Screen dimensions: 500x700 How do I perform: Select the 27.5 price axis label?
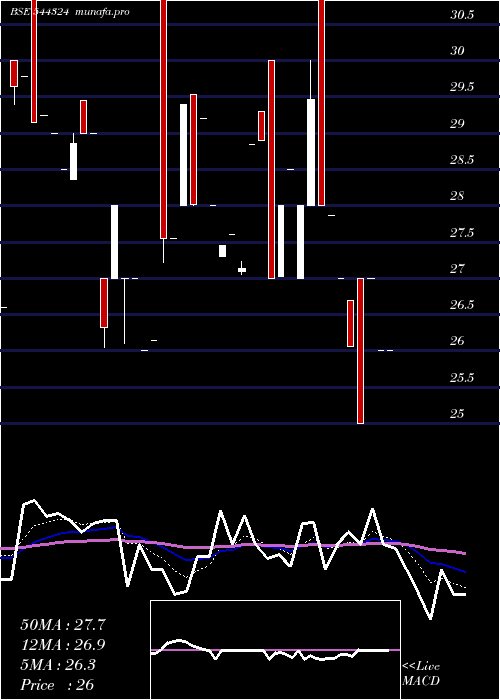point(462,233)
